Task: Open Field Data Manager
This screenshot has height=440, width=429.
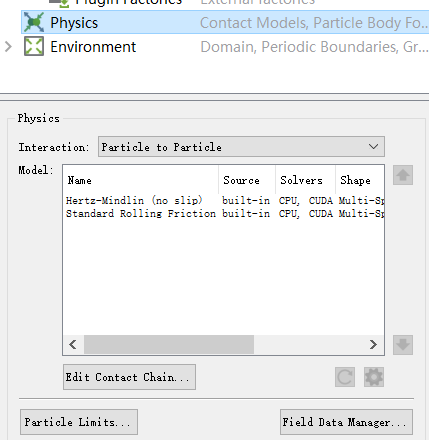Action: coord(346,422)
